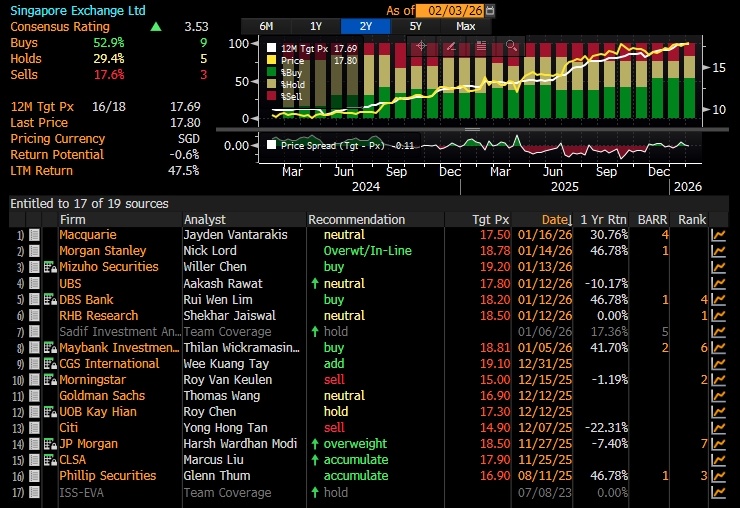This screenshot has width=740, height=508.
Task: Open chart icon in Citi row
Action: [x=718, y=428]
